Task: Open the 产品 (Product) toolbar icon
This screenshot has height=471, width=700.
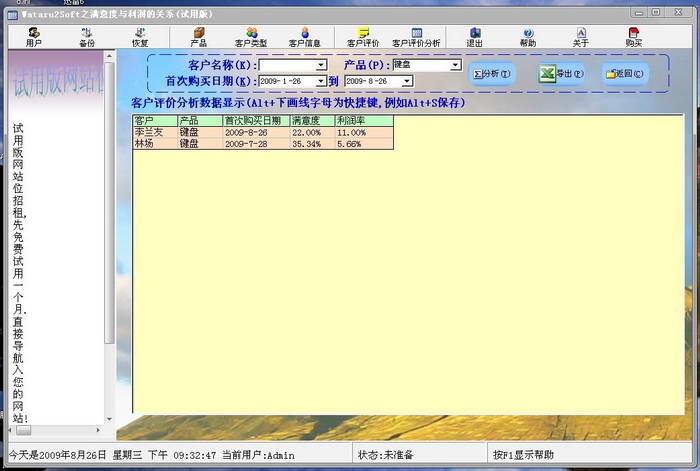Action: click(x=198, y=37)
